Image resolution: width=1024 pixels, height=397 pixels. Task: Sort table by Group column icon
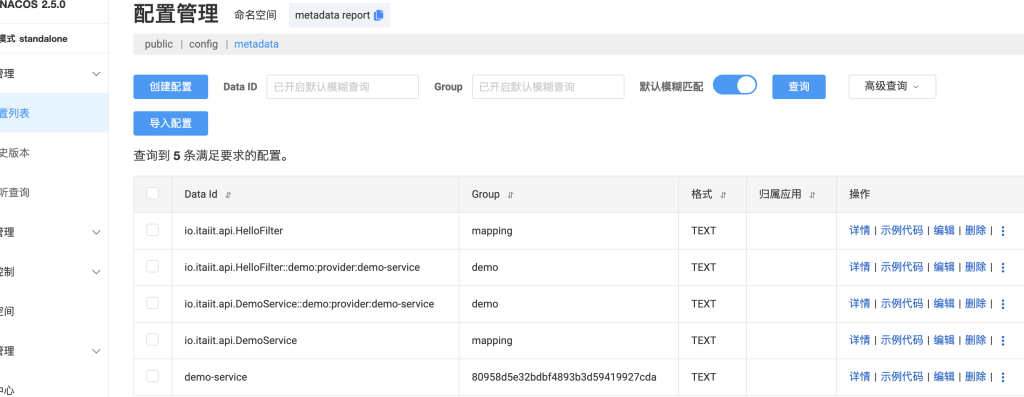click(x=511, y=195)
